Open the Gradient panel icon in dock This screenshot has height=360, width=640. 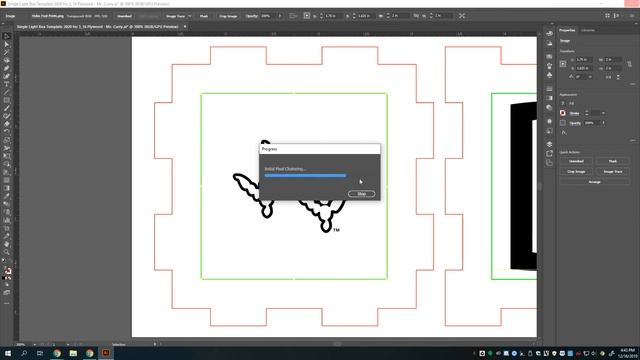click(x=549, y=98)
